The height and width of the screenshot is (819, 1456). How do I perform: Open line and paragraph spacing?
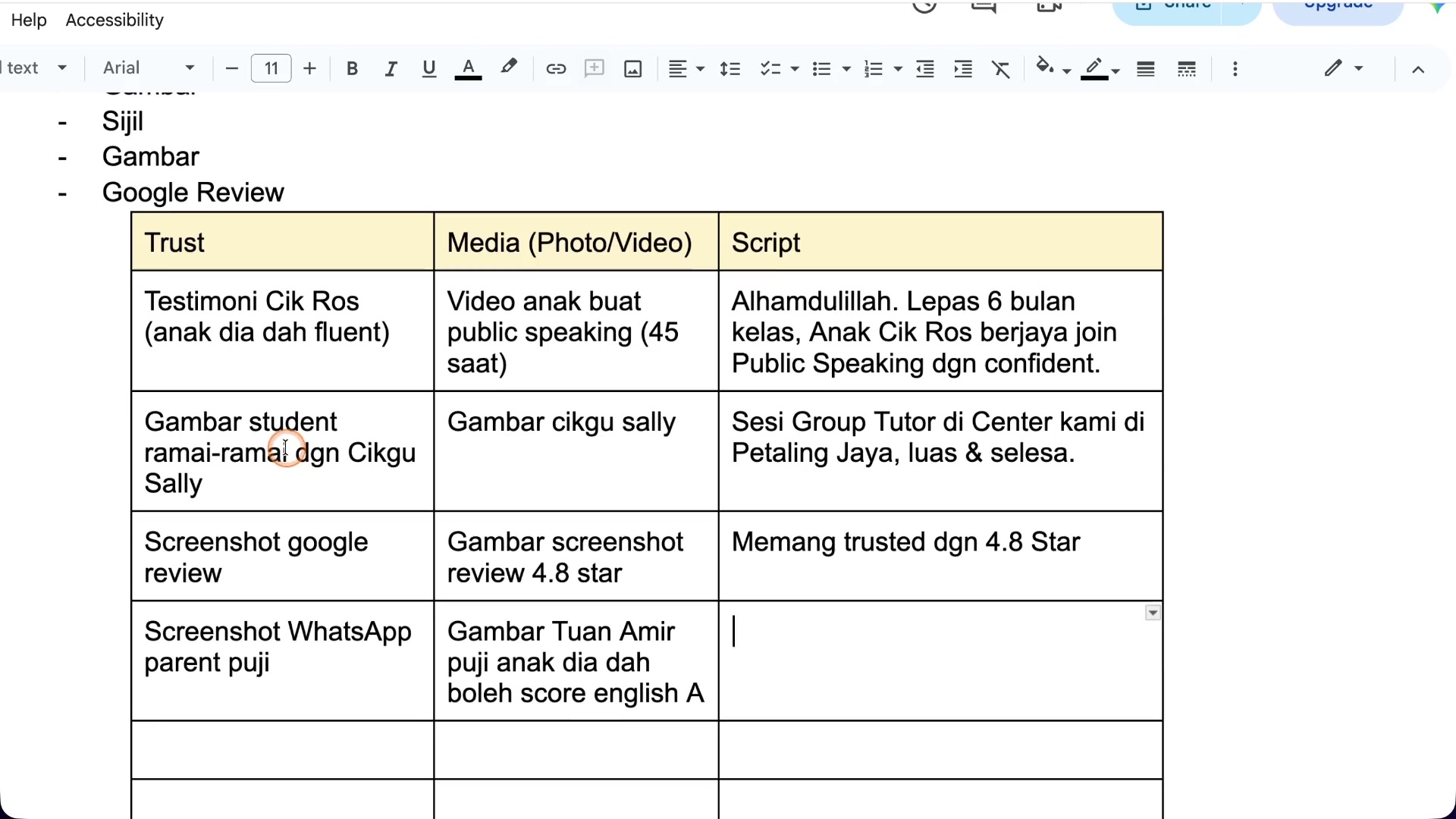730,69
